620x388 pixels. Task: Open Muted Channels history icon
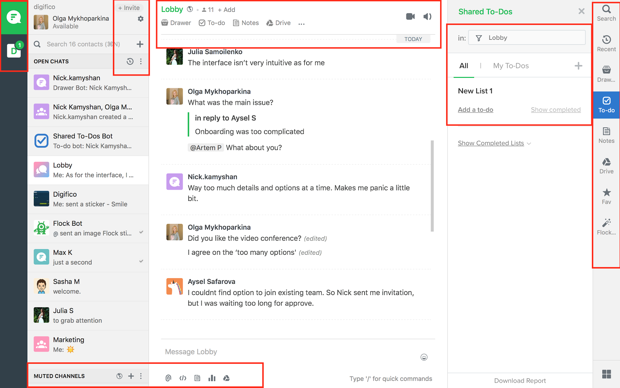pyautogui.click(x=119, y=376)
